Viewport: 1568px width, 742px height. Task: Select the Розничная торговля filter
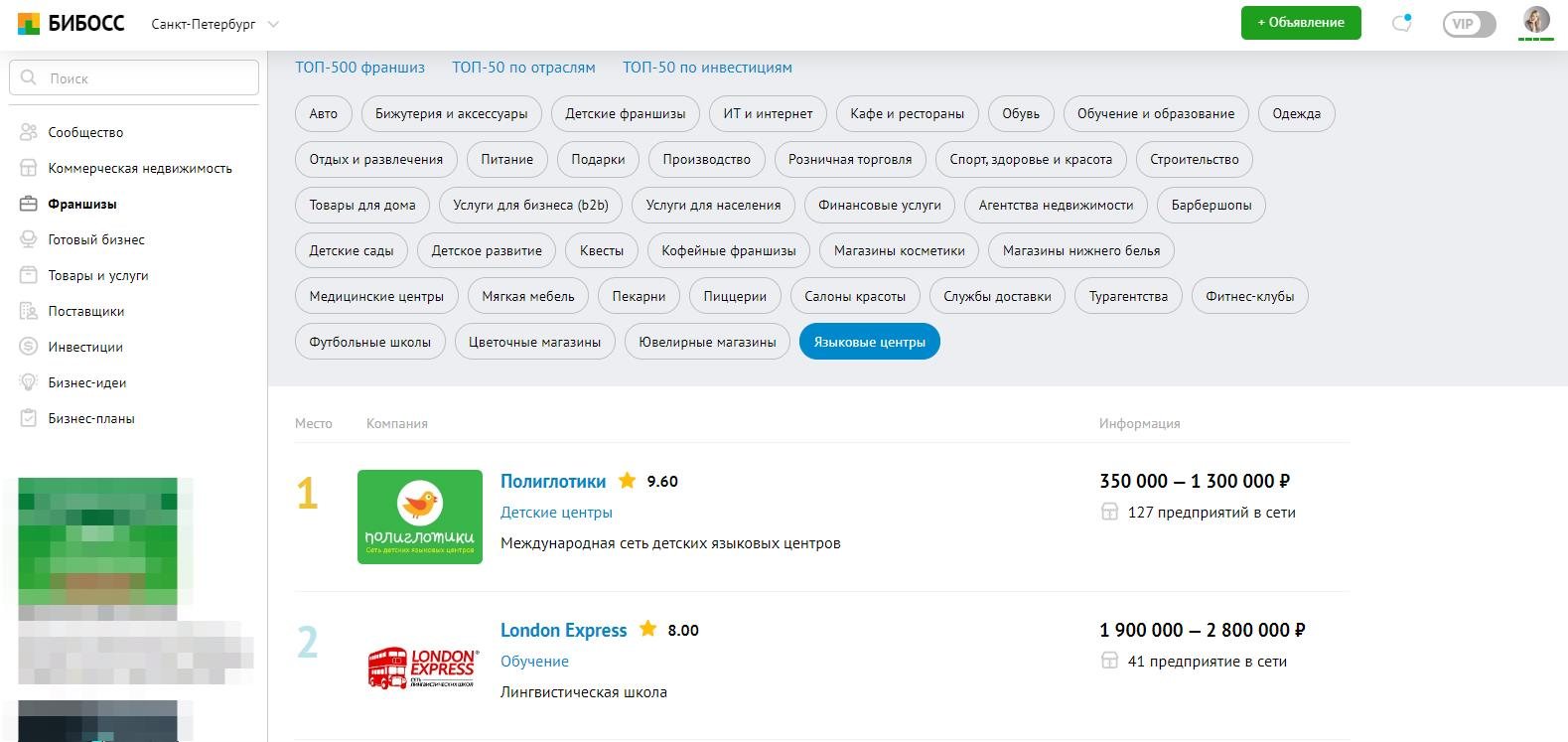click(x=850, y=159)
